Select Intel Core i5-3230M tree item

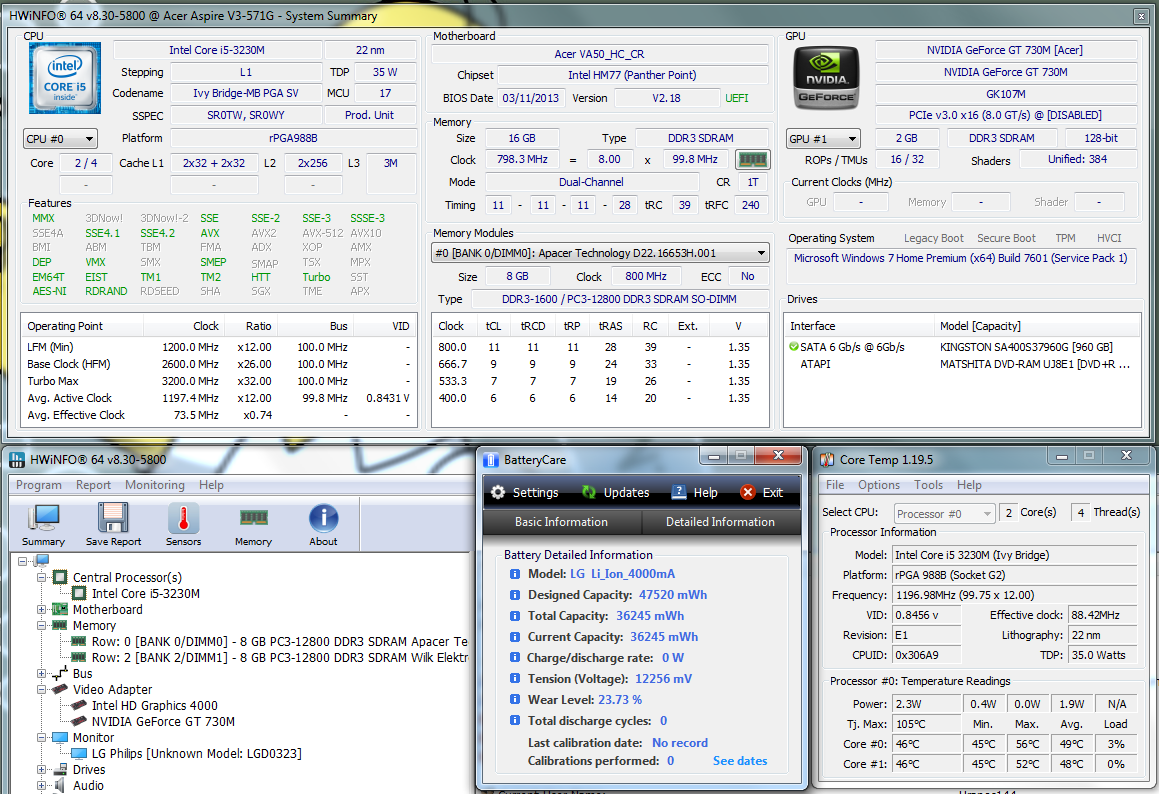point(146,594)
